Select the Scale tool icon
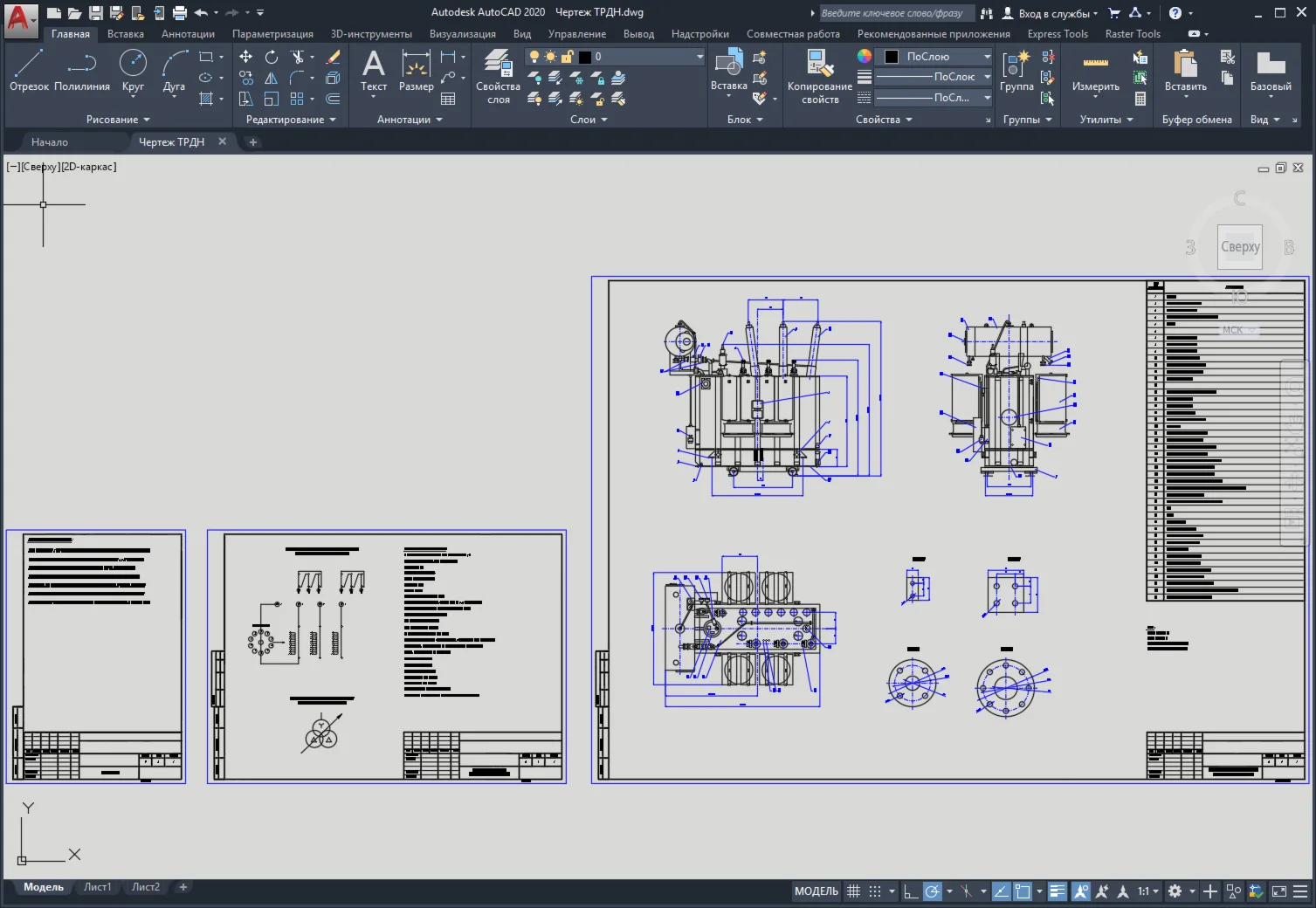The height and width of the screenshot is (908, 1316). (x=272, y=99)
